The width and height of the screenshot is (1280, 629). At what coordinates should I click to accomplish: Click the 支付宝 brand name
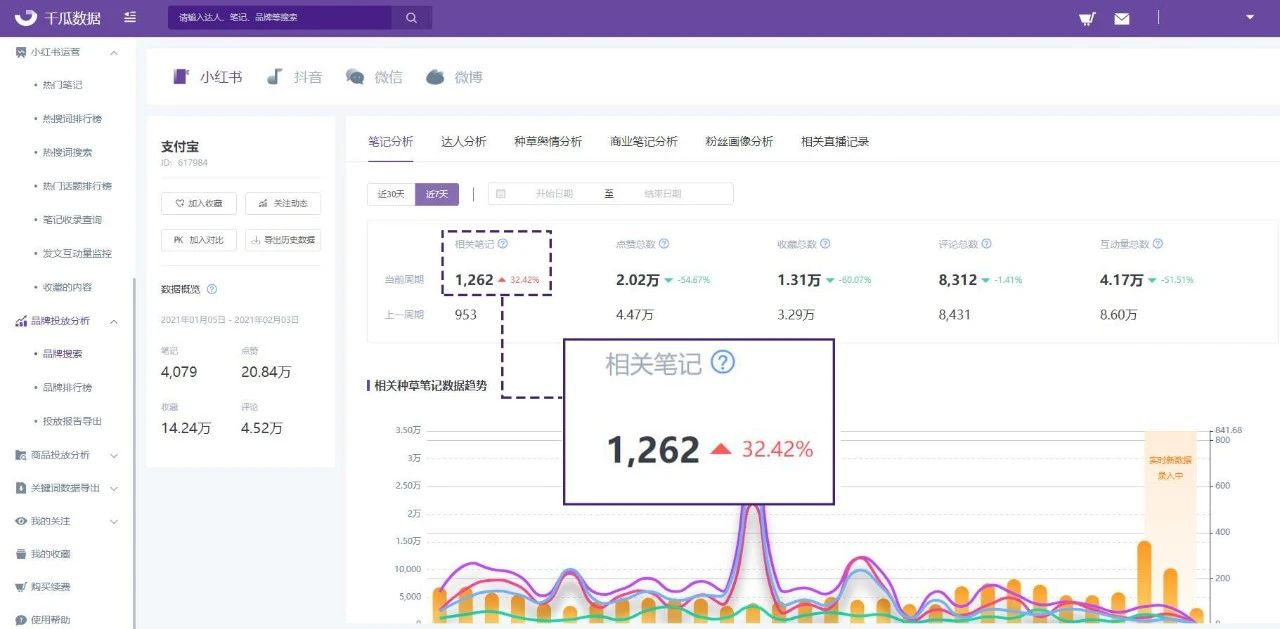point(180,147)
